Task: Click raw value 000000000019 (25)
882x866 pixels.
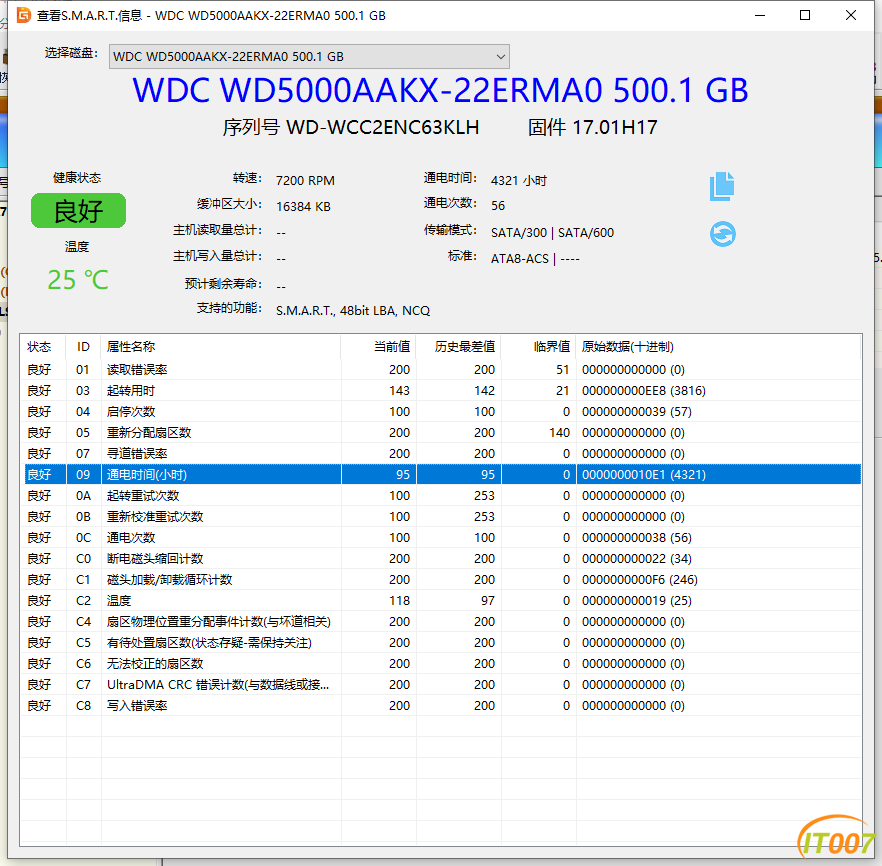Action: coord(637,601)
